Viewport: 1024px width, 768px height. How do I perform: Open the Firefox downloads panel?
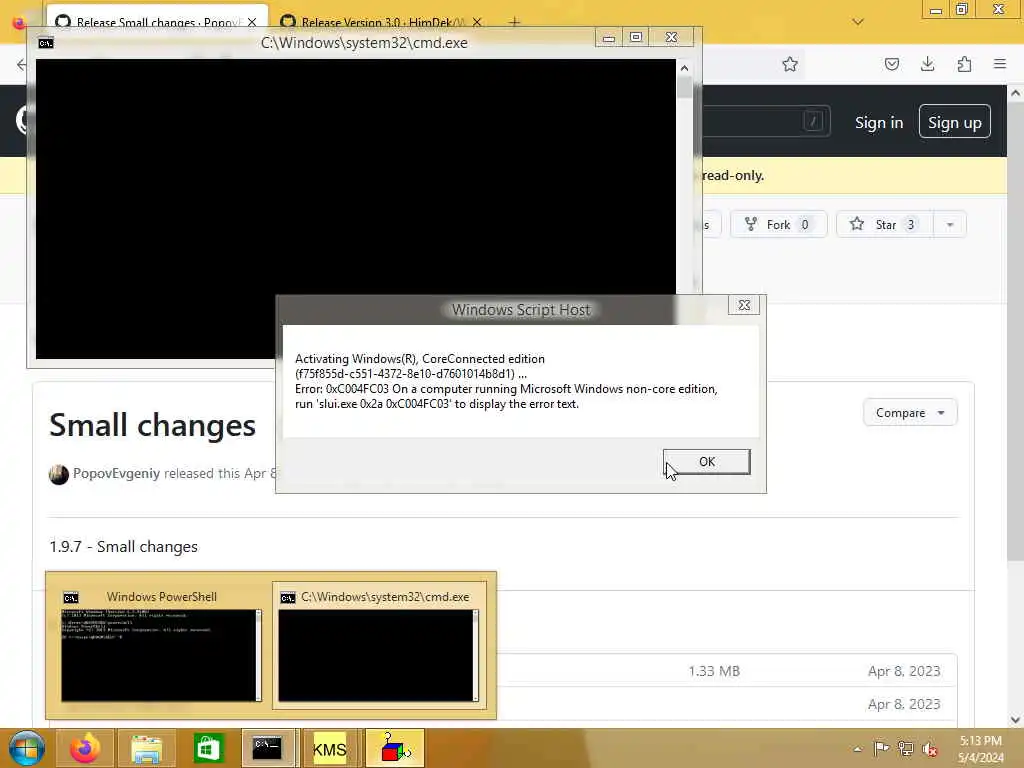click(x=928, y=64)
